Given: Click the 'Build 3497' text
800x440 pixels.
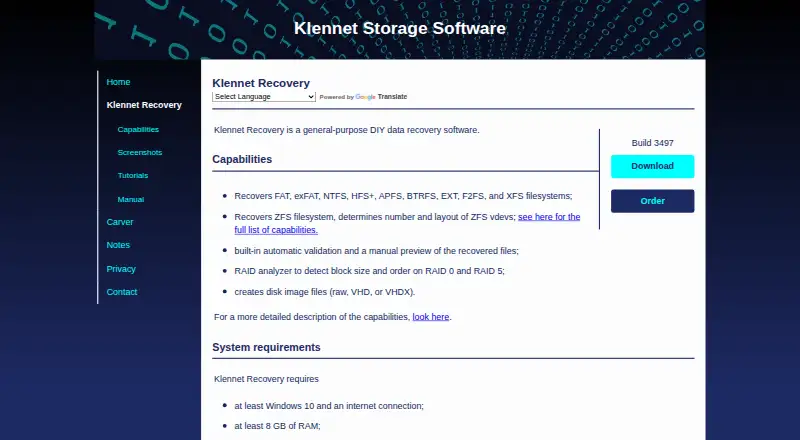Looking at the screenshot, I should tap(653, 143).
